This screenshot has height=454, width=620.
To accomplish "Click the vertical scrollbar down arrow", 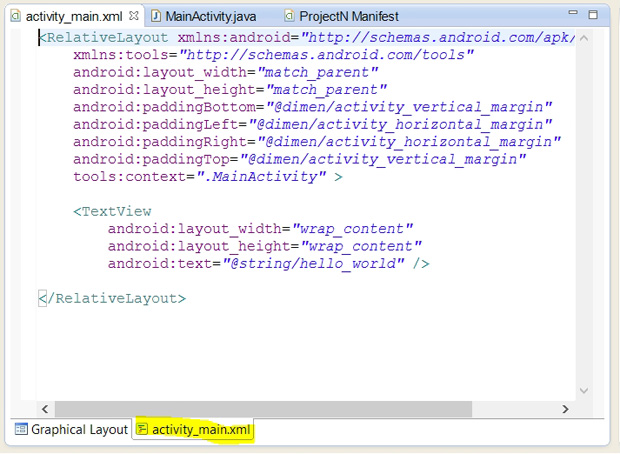I will pyautogui.click(x=584, y=391).
